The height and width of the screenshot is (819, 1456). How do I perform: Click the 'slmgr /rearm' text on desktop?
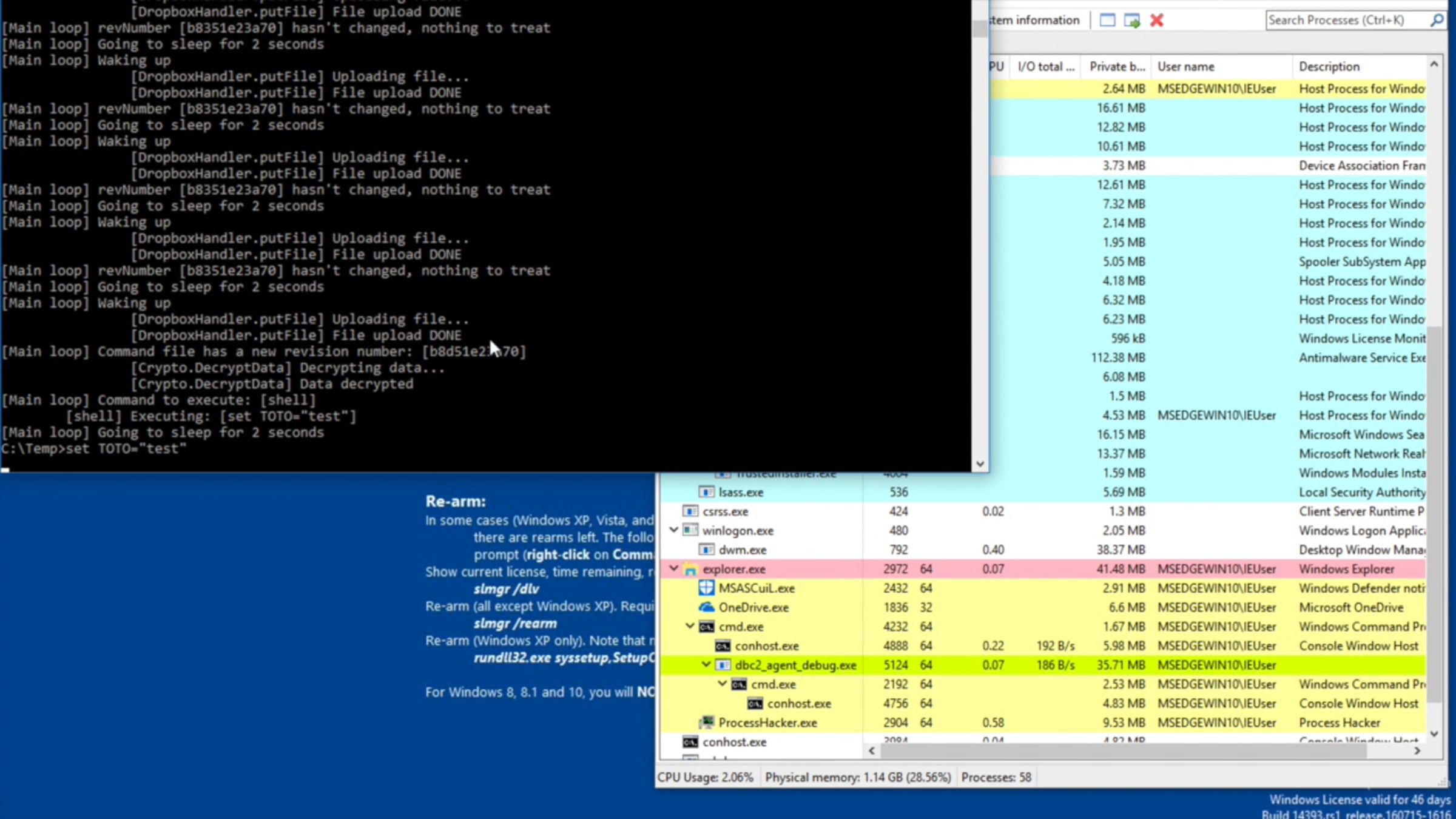(x=515, y=624)
